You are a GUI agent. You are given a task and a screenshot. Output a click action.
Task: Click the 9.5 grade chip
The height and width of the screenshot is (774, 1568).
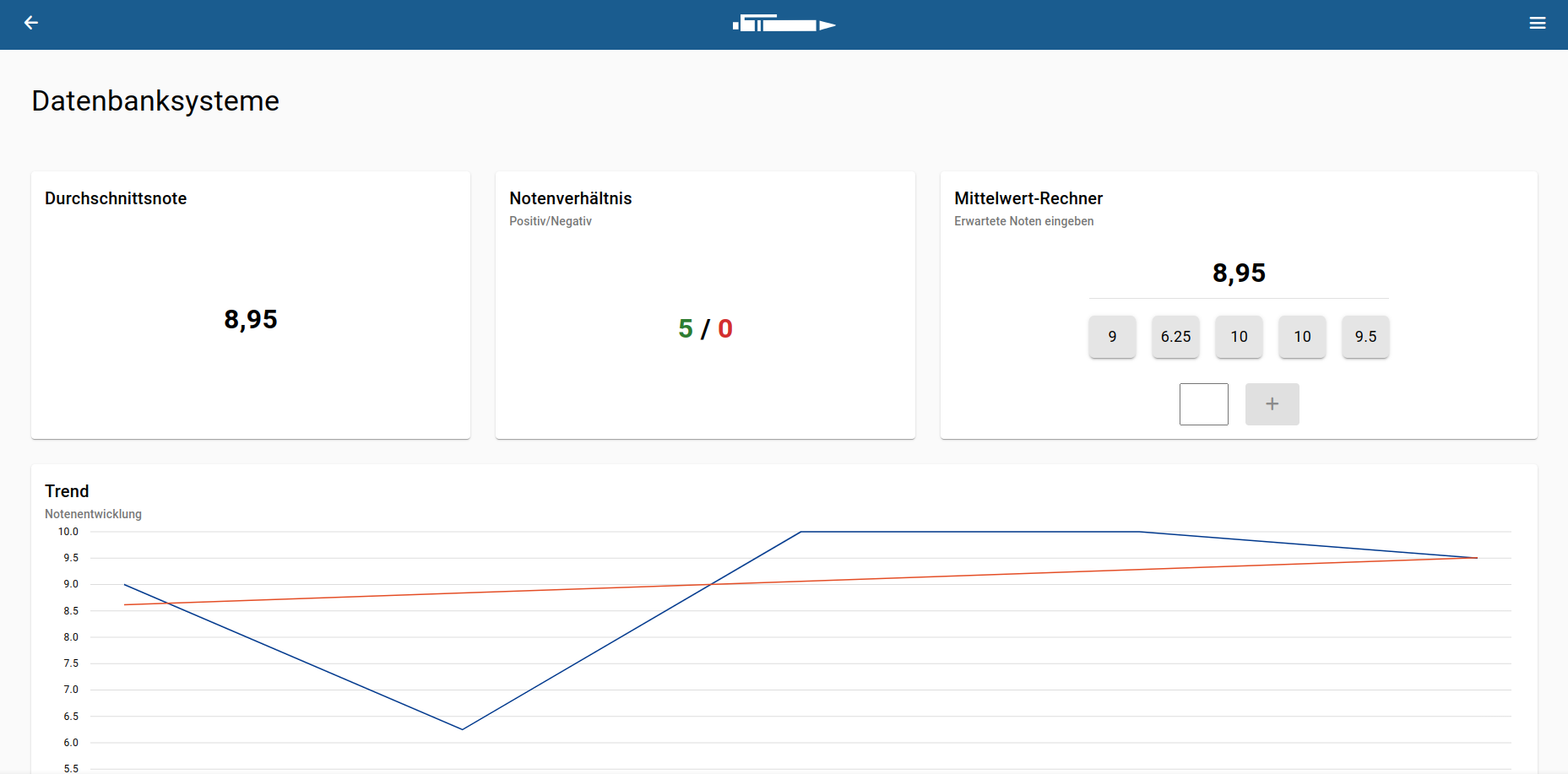(x=1365, y=337)
